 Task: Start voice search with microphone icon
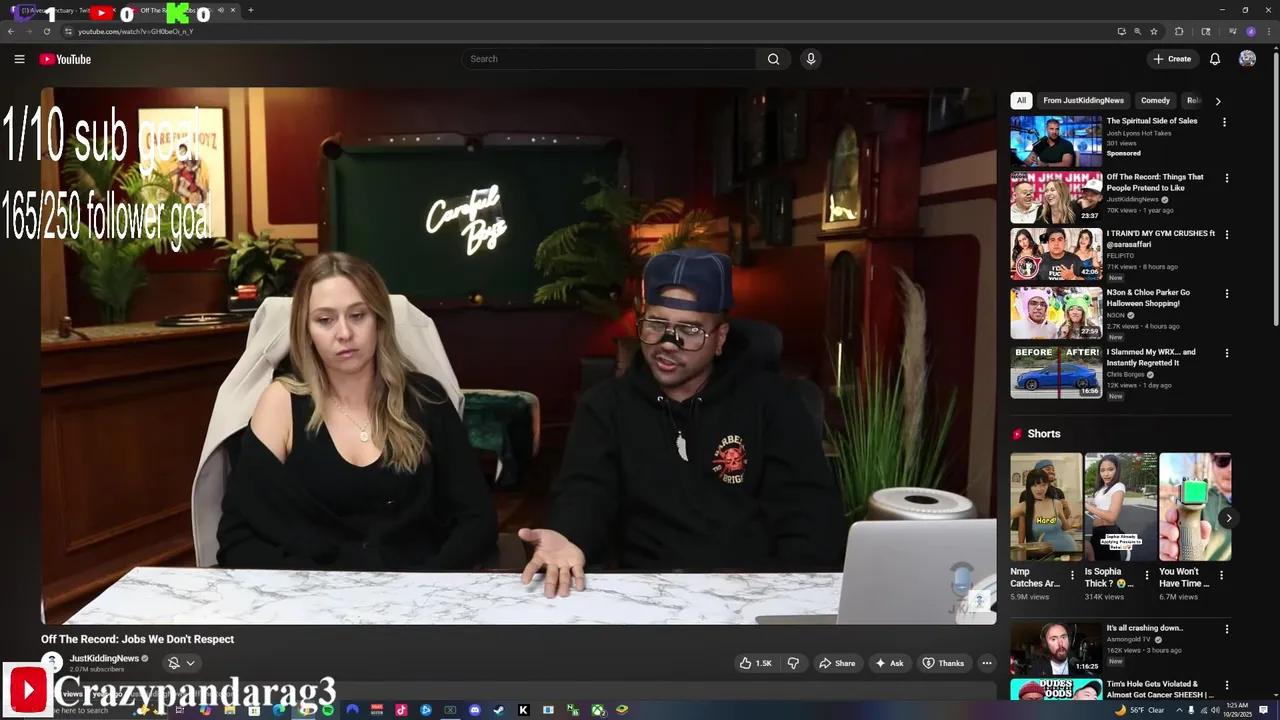pos(811,59)
